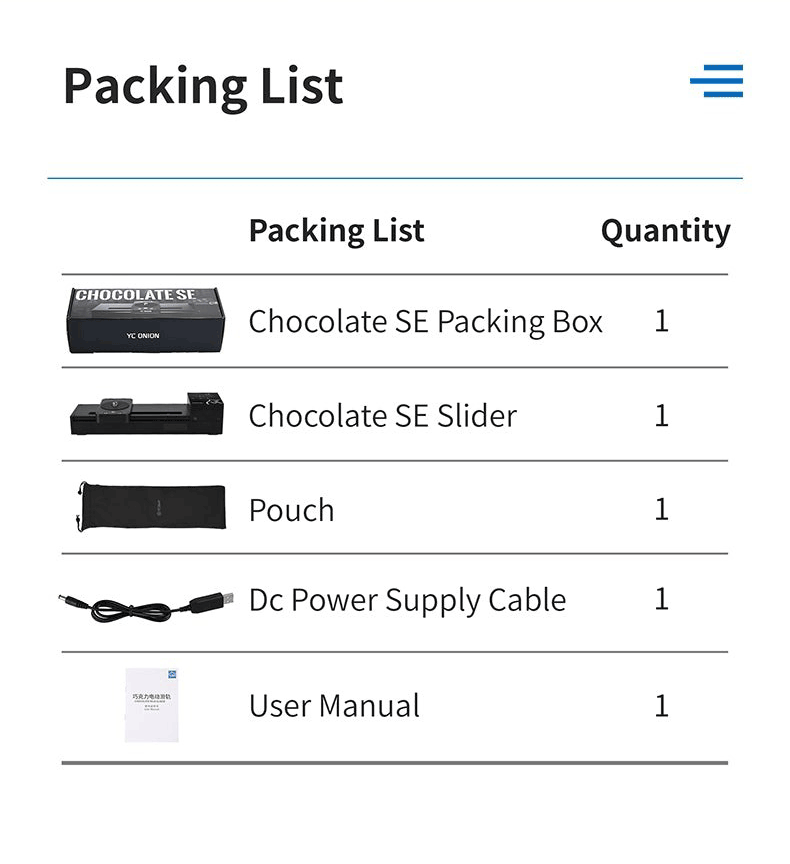Select the Chocolate SE Packing Box text
This screenshot has height=864, width=790.
click(425, 321)
